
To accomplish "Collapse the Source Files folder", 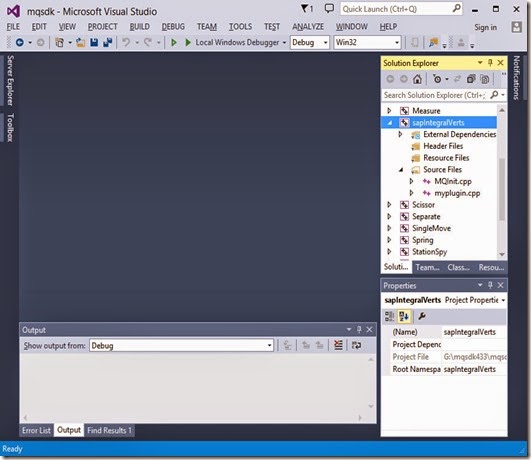I will tap(401, 169).
